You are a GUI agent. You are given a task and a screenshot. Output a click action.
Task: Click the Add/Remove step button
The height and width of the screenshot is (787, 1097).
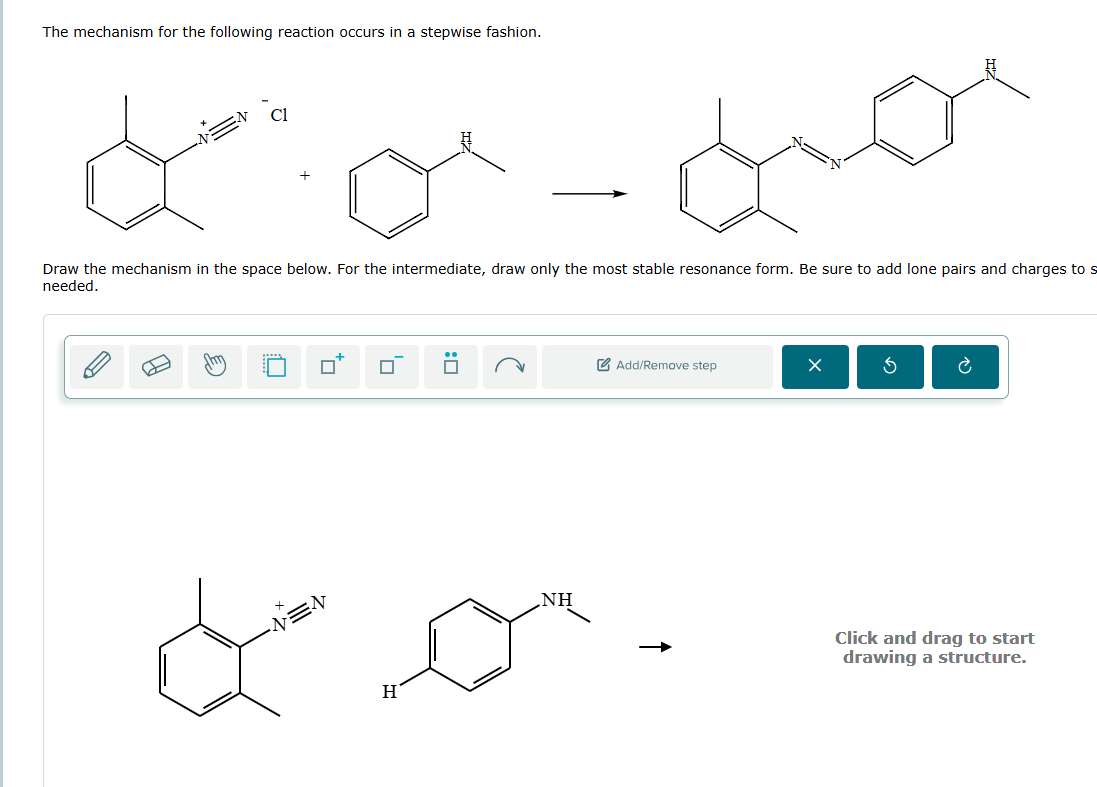point(657,366)
